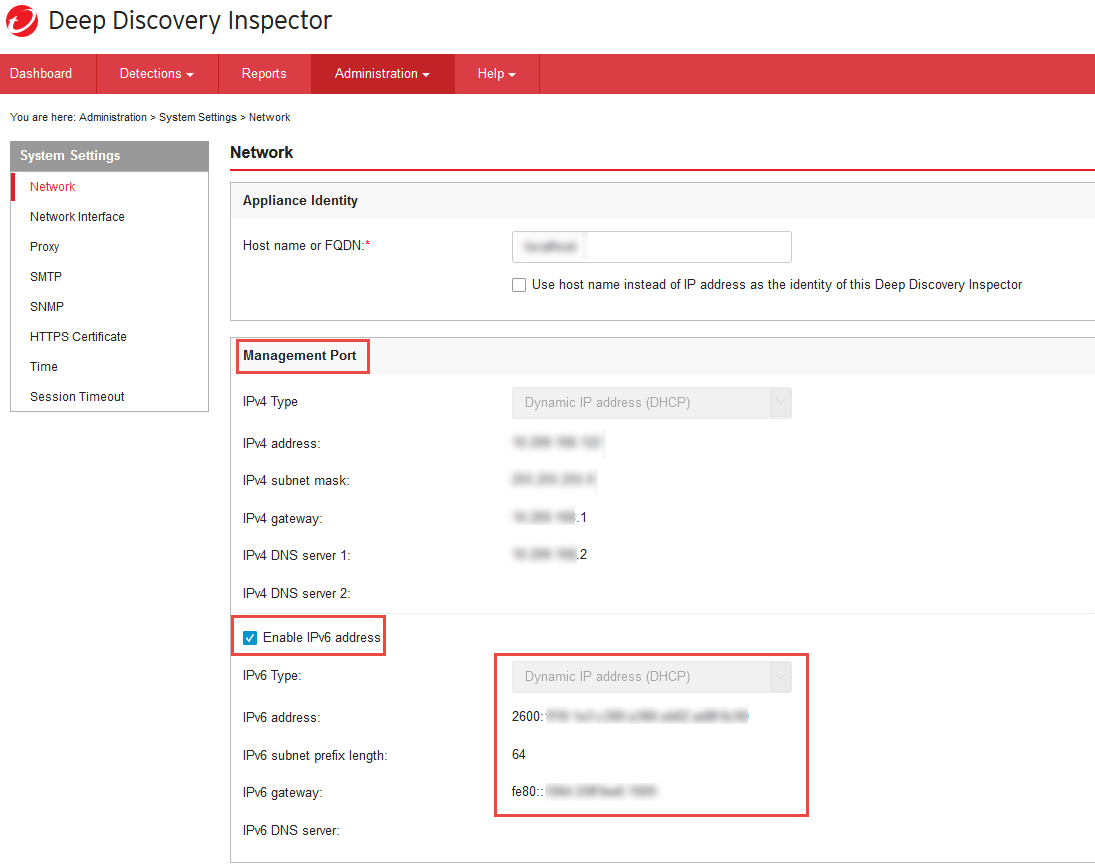Open the IPv6 Type dropdown

coord(651,677)
